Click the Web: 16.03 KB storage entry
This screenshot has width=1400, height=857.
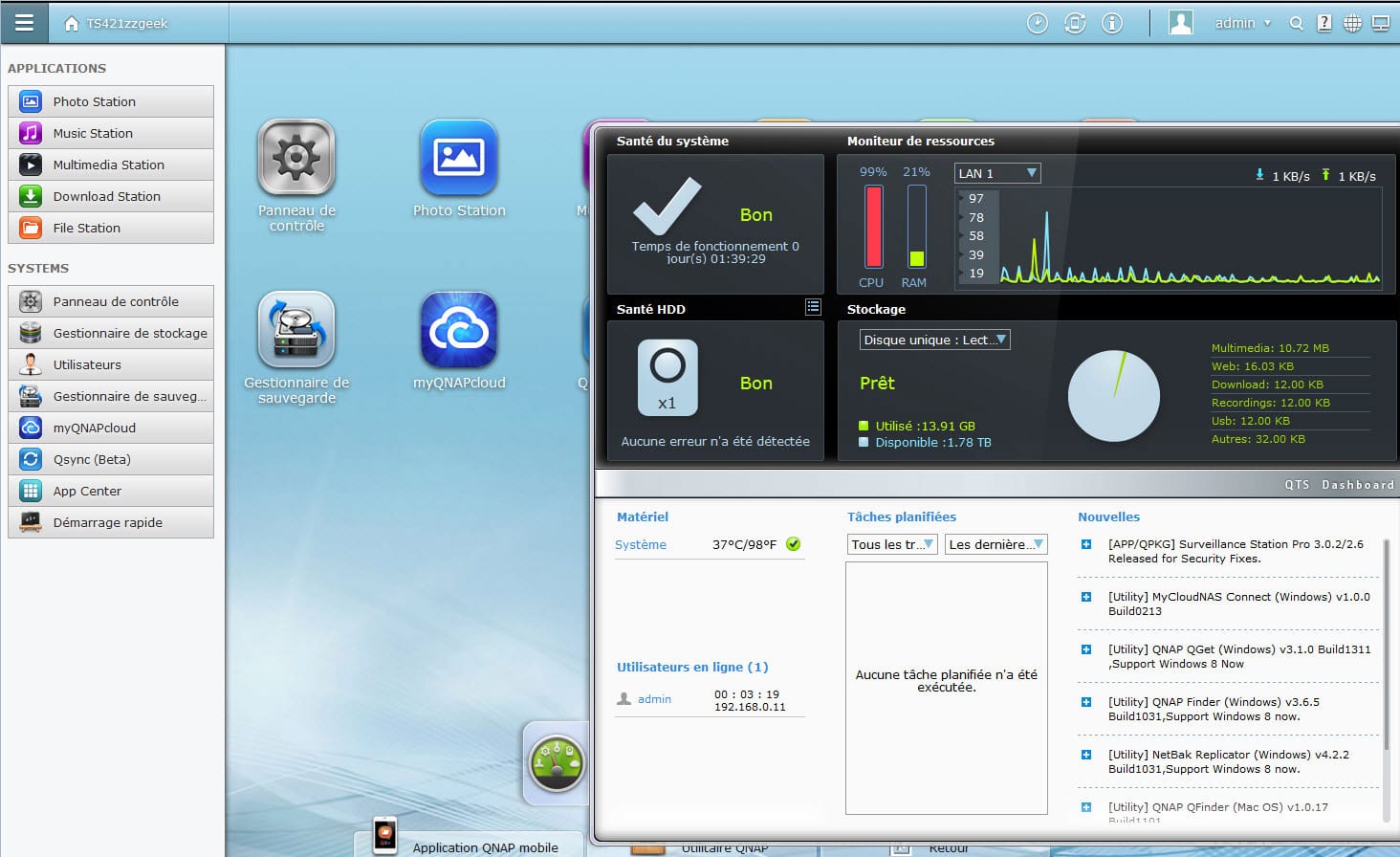tap(1253, 366)
